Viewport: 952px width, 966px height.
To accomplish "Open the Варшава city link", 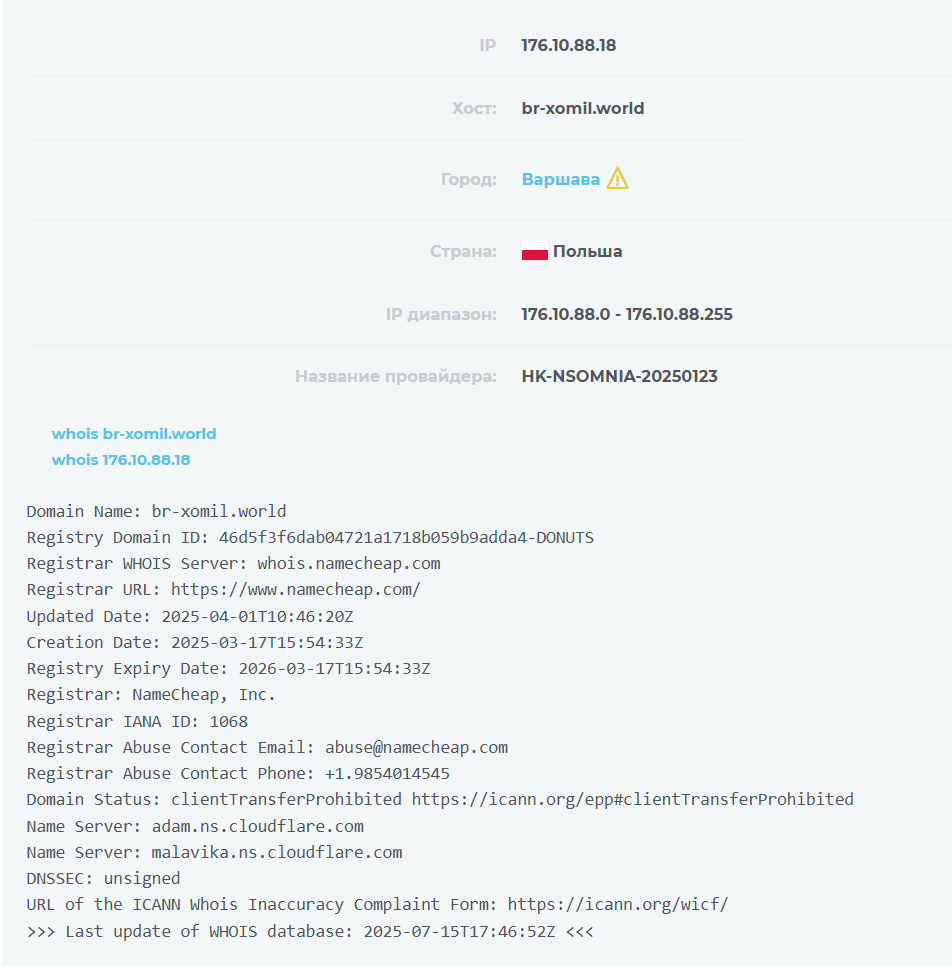I will click(560, 180).
